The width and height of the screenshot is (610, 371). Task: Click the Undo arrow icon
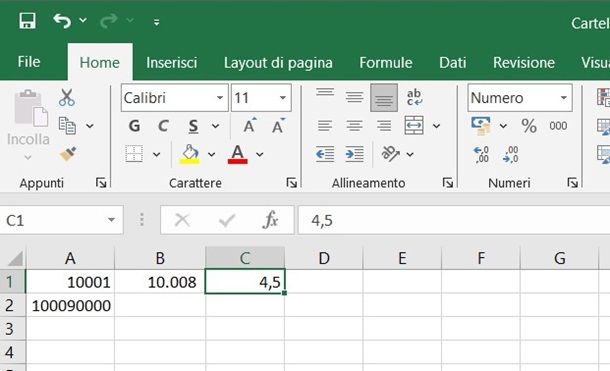(62, 21)
